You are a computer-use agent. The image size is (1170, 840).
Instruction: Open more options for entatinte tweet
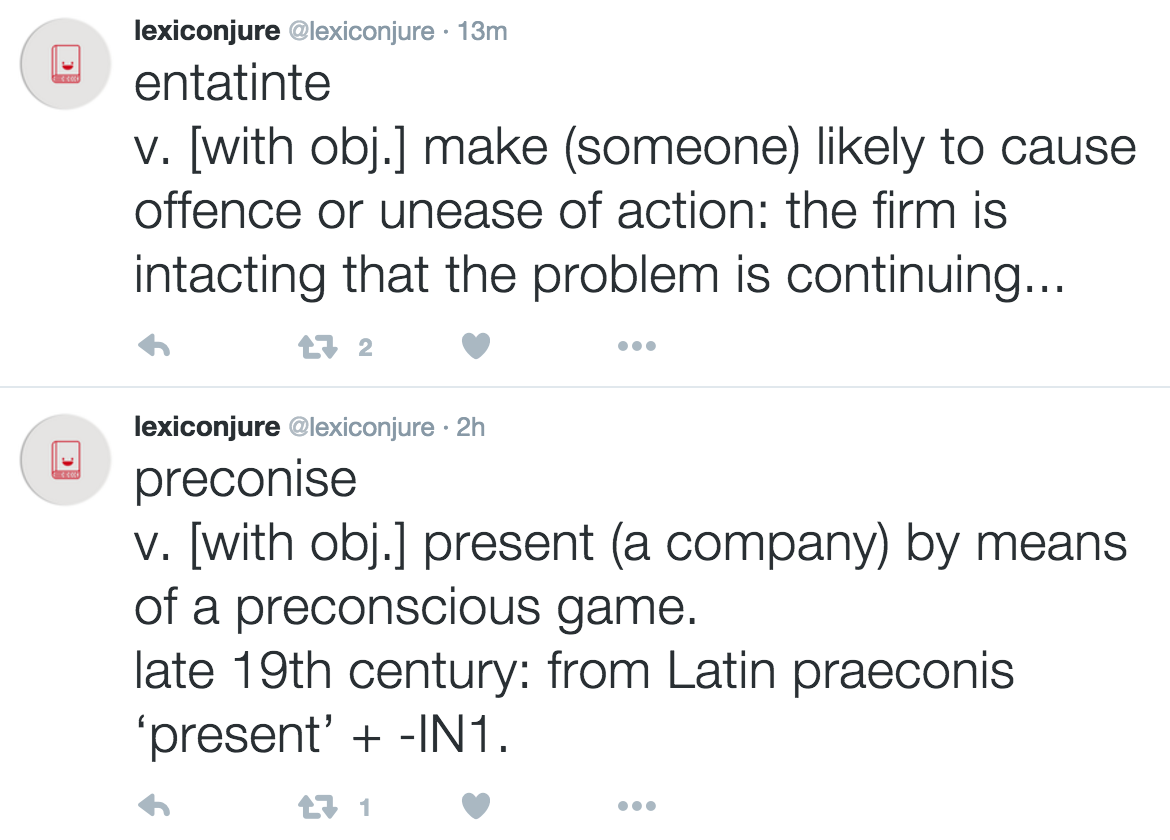pos(636,347)
